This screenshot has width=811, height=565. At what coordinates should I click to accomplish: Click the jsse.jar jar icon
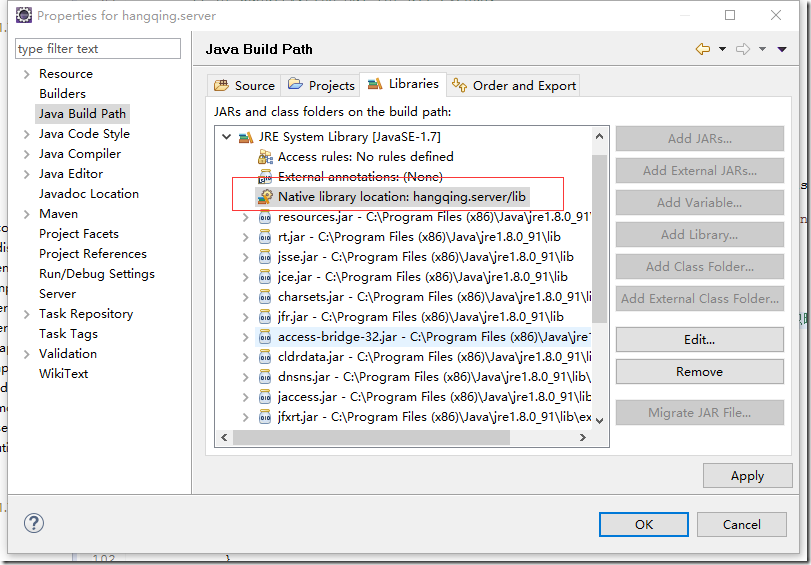265,257
